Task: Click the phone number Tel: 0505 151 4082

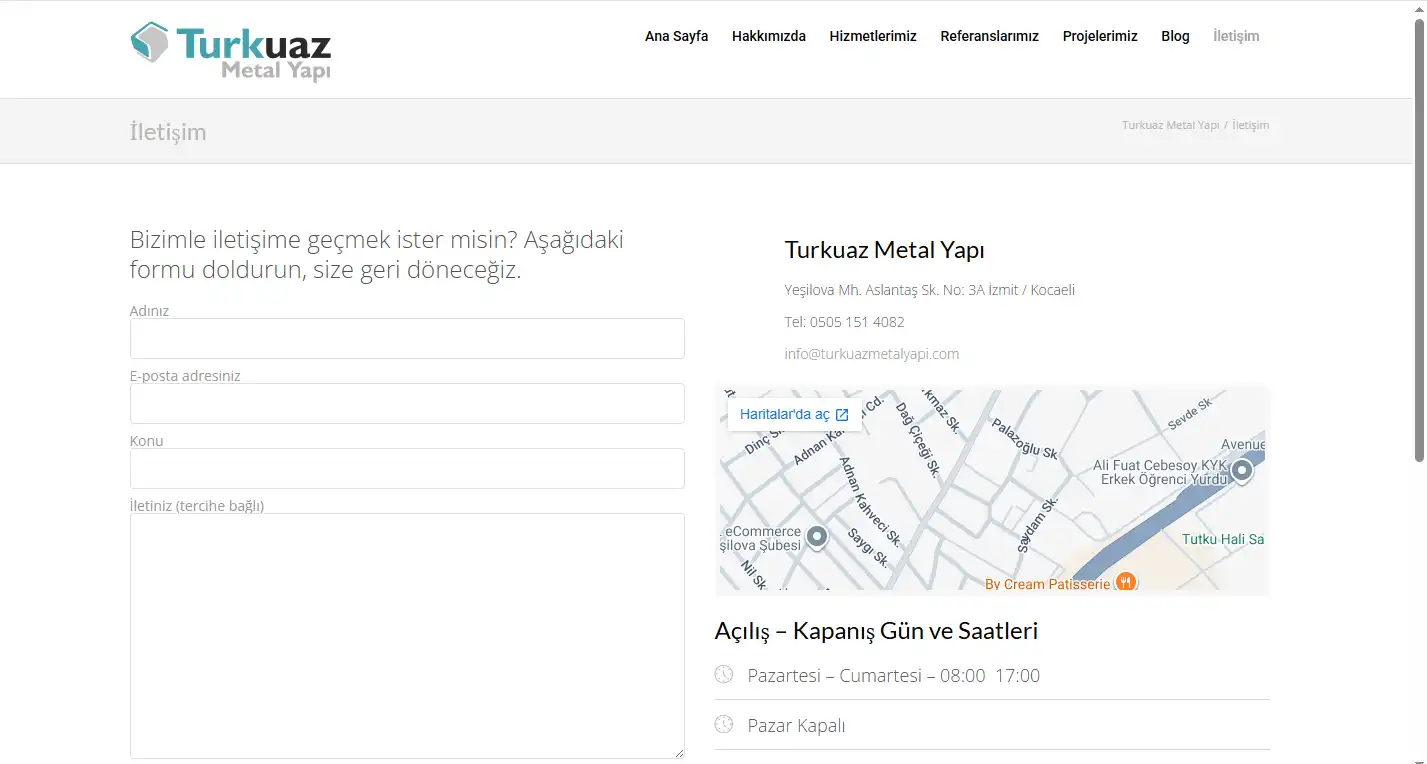Action: (845, 322)
